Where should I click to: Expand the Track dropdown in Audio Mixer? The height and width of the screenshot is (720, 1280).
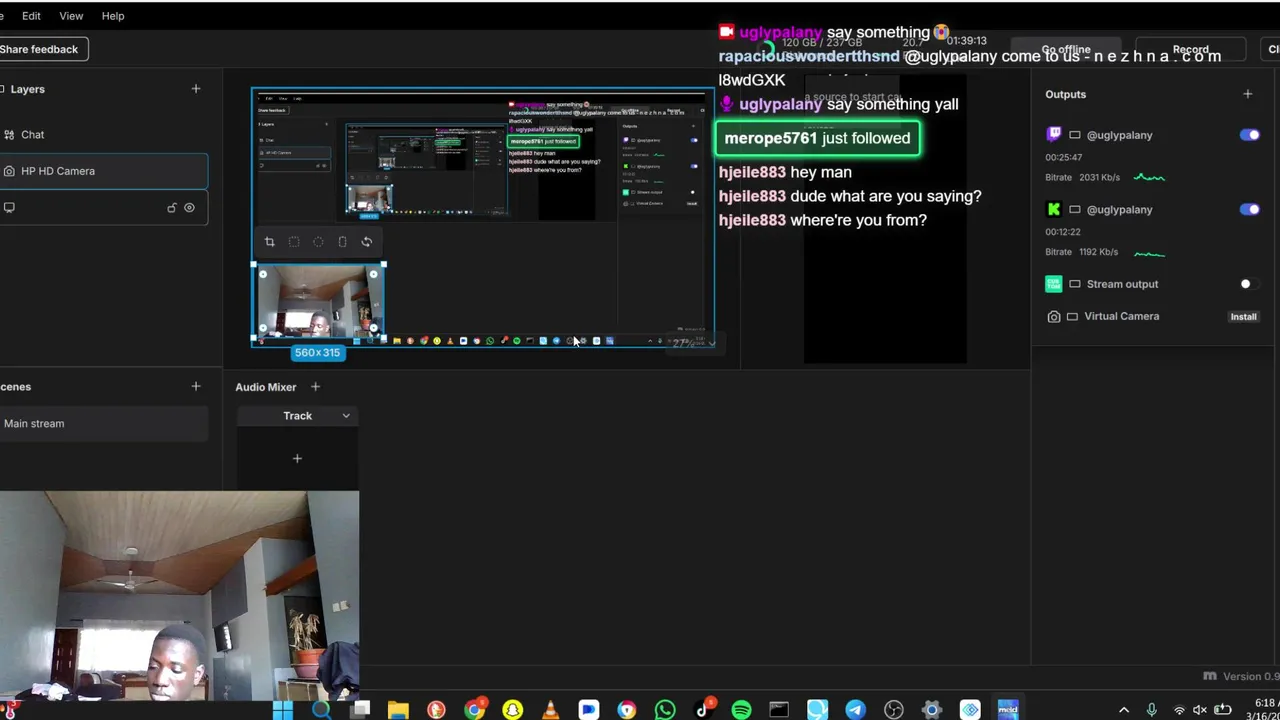pyautogui.click(x=346, y=416)
